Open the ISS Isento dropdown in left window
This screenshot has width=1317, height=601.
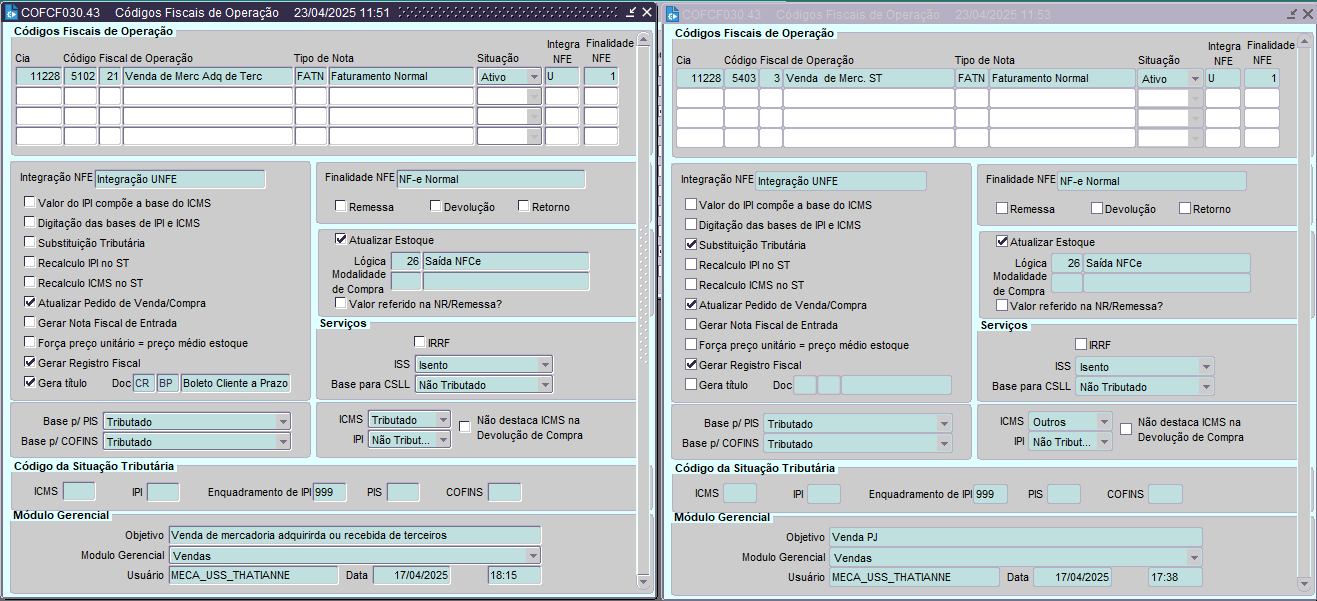coord(545,365)
